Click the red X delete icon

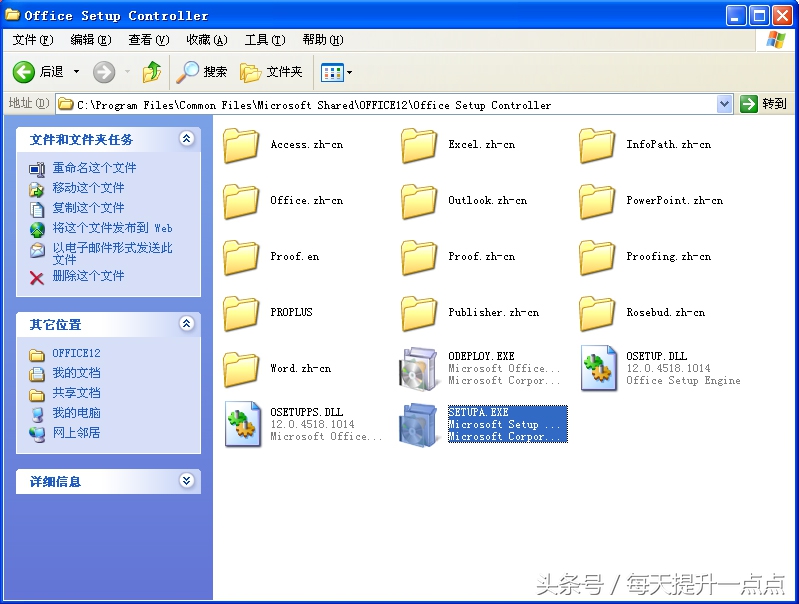point(37,277)
